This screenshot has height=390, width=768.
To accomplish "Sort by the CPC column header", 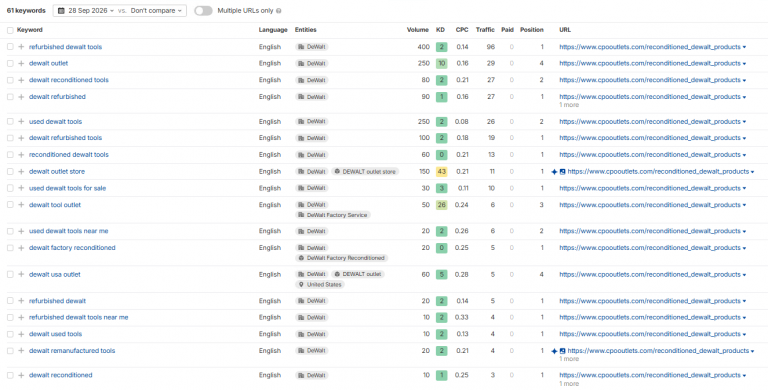I will [462, 30].
